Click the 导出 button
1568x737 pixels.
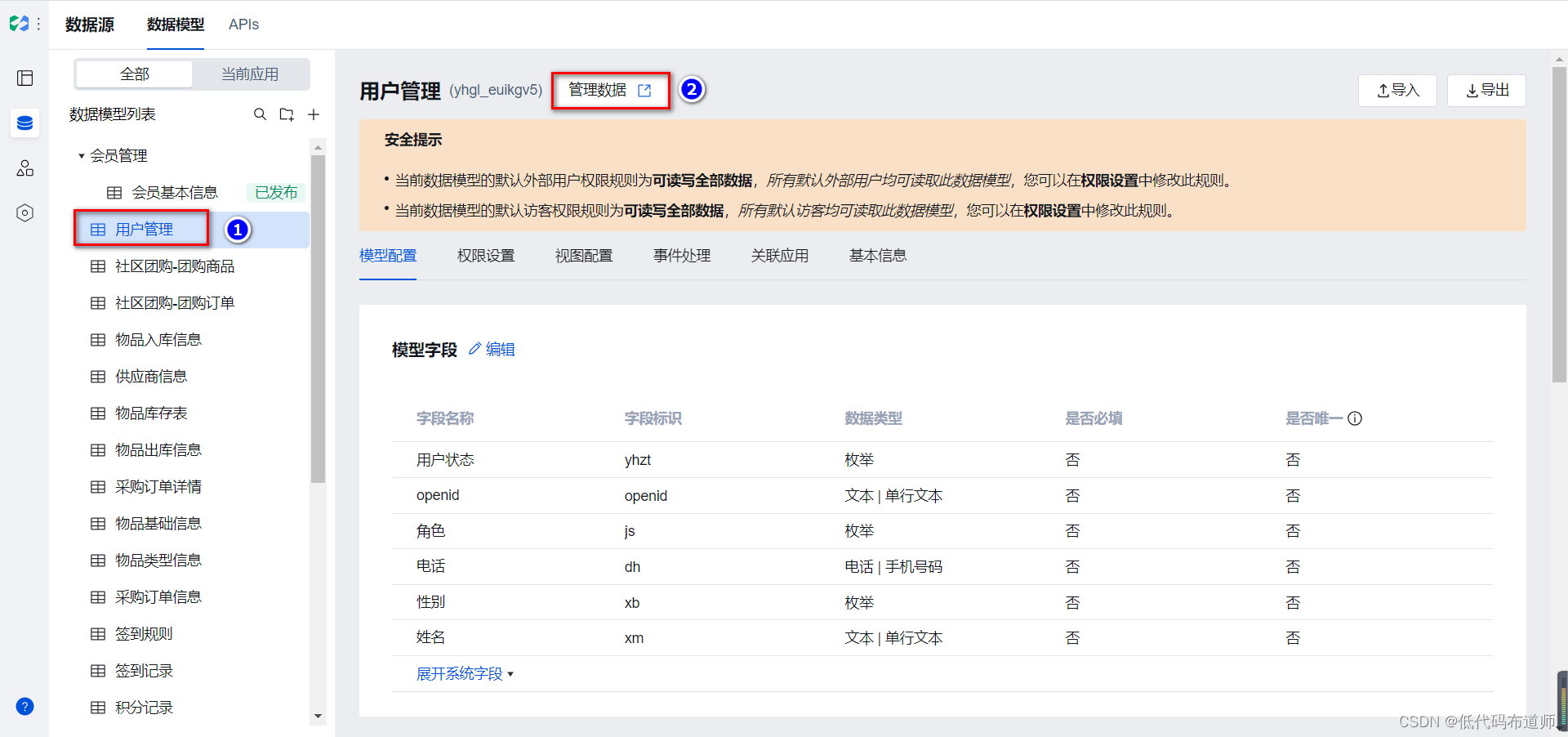point(1487,91)
